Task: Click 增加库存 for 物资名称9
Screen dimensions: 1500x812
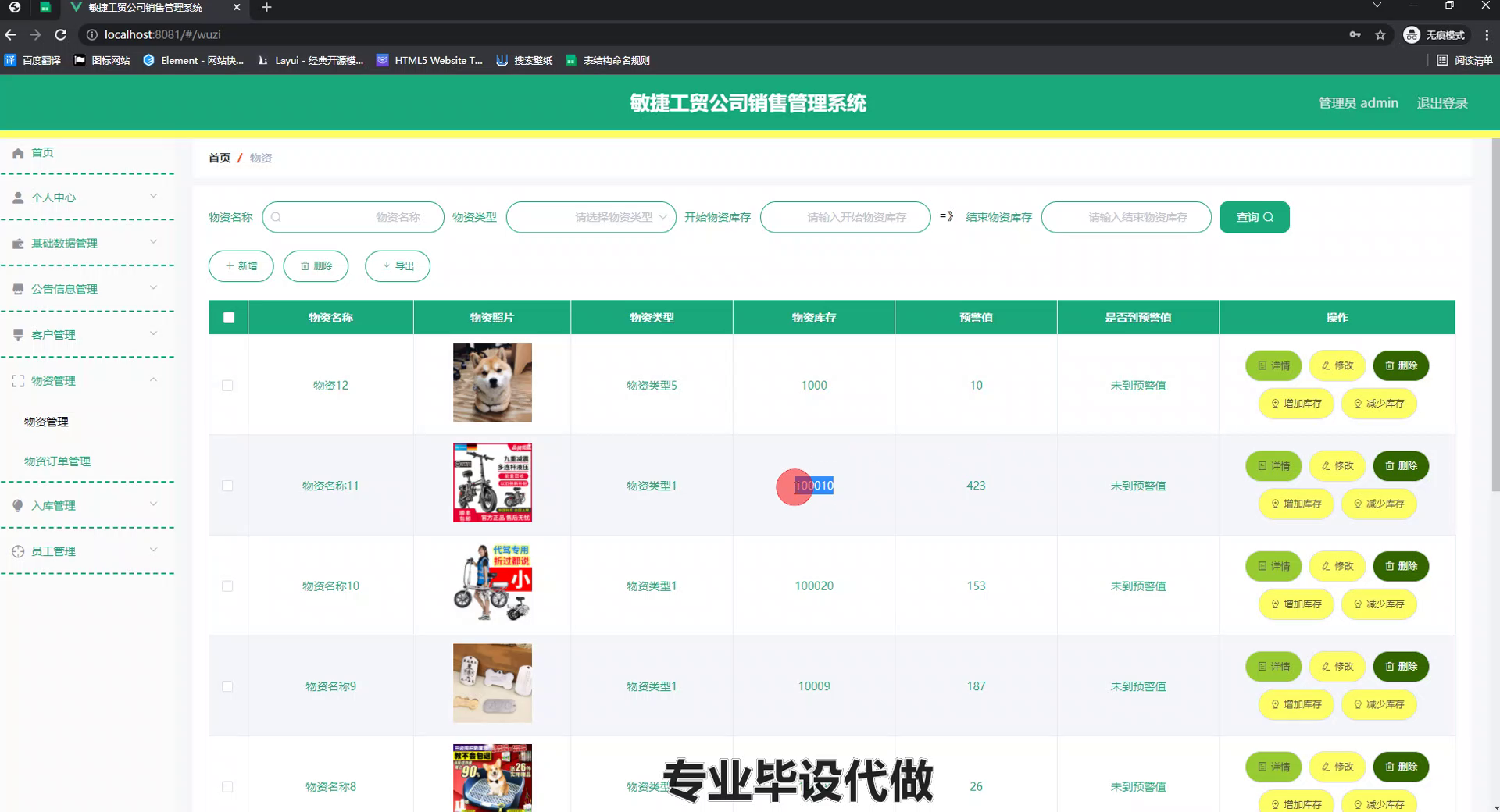Action: pyautogui.click(x=1296, y=705)
